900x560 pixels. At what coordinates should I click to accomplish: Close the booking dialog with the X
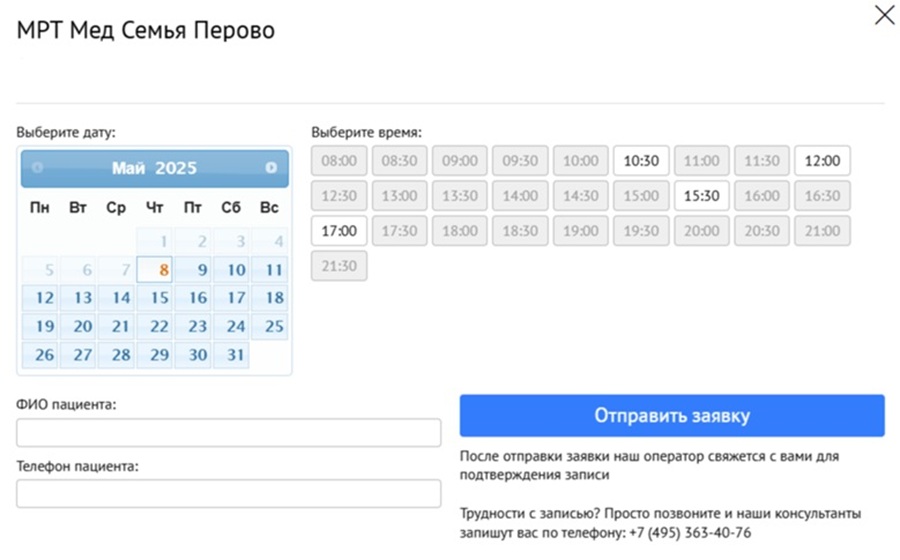coord(885,15)
